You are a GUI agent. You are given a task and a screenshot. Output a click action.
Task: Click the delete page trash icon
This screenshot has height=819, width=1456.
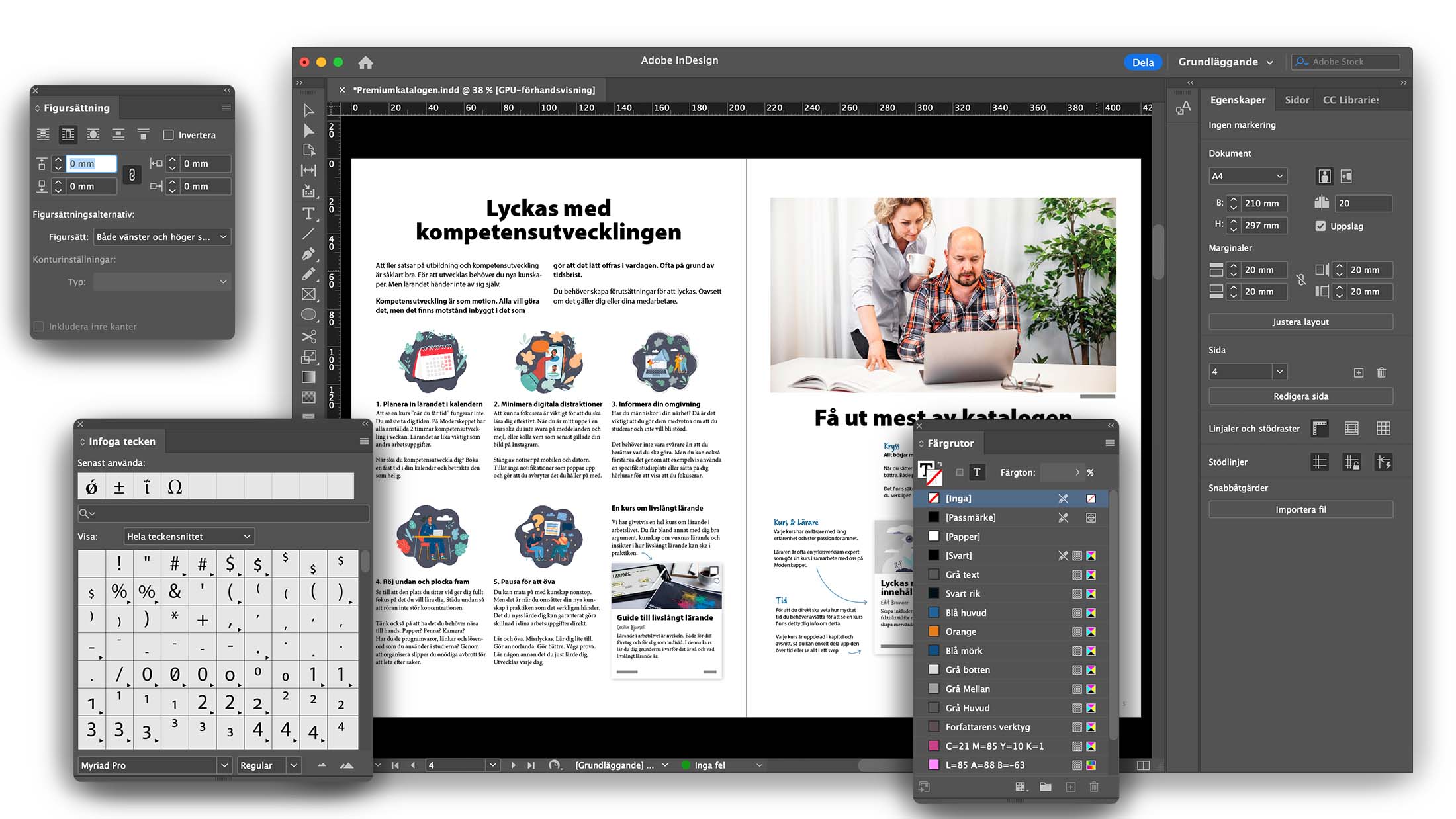coord(1381,372)
